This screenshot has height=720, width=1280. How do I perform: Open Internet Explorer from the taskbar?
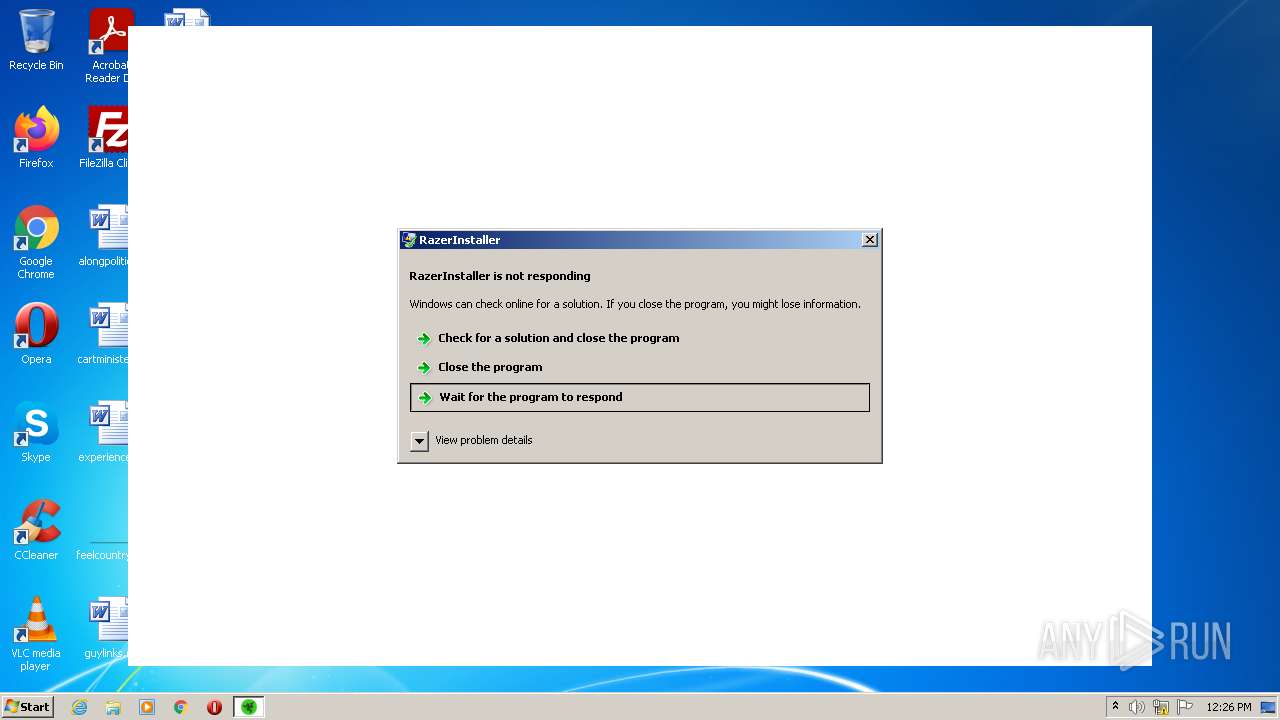click(79, 707)
